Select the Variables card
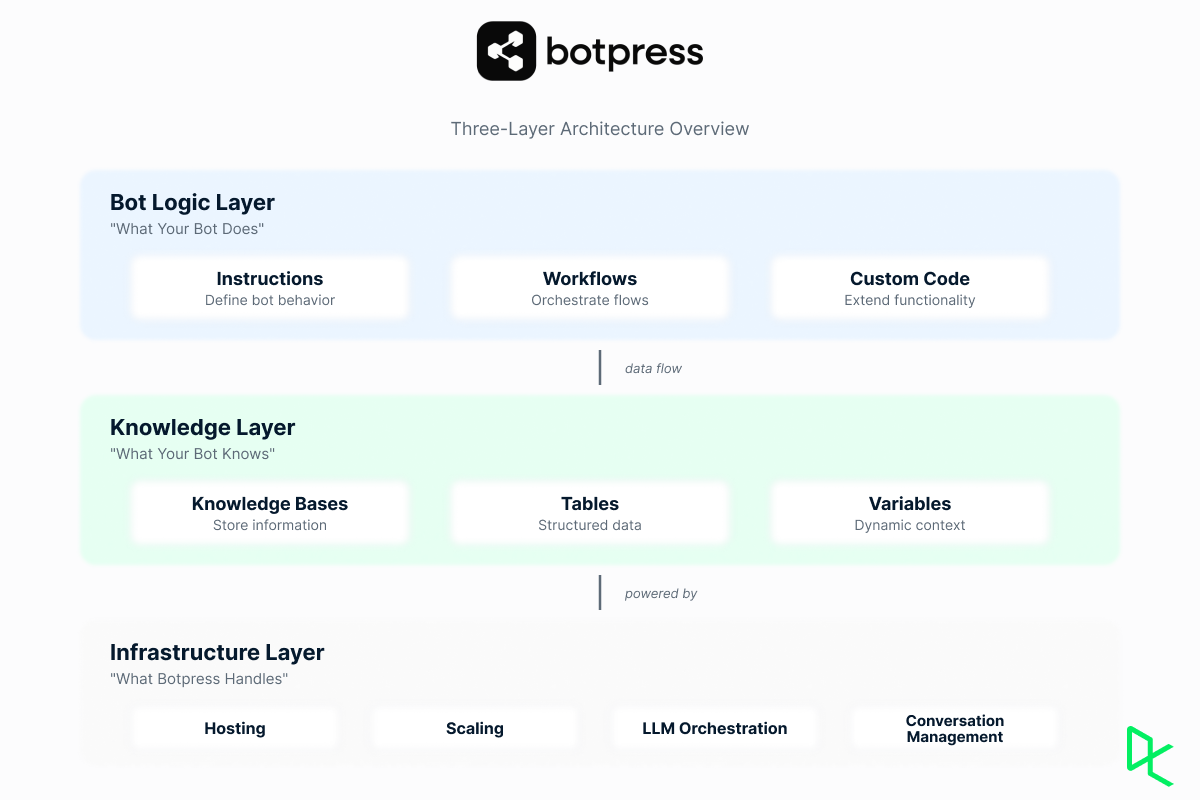Viewport: 1200px width, 800px height. point(909,512)
